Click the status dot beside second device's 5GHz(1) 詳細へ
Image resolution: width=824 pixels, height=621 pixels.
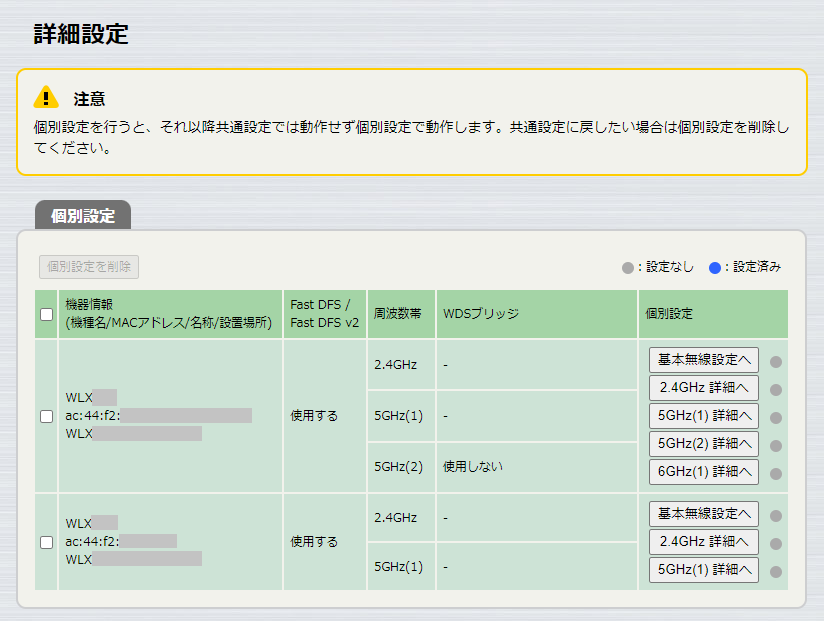777,570
